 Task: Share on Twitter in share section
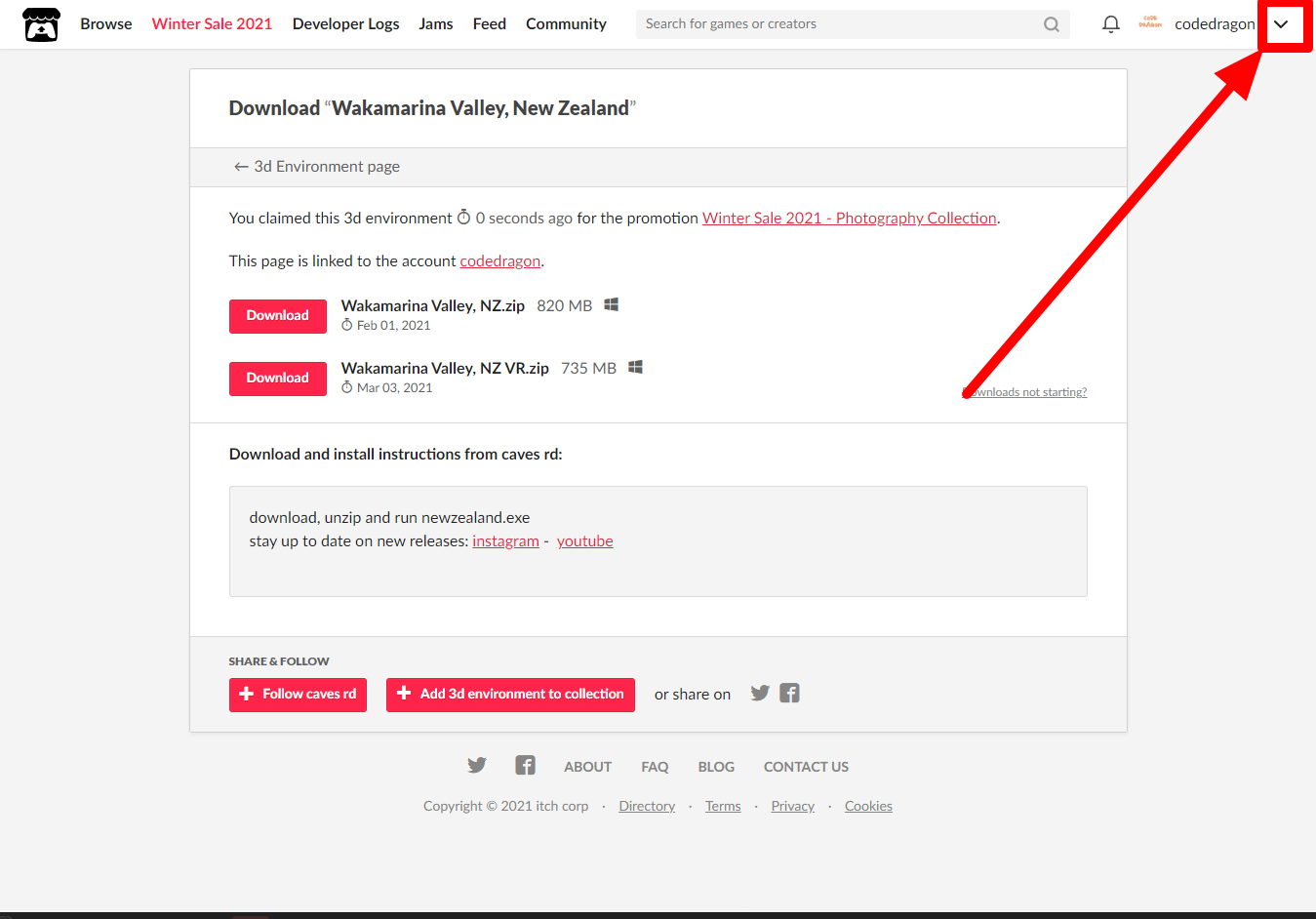(x=760, y=694)
